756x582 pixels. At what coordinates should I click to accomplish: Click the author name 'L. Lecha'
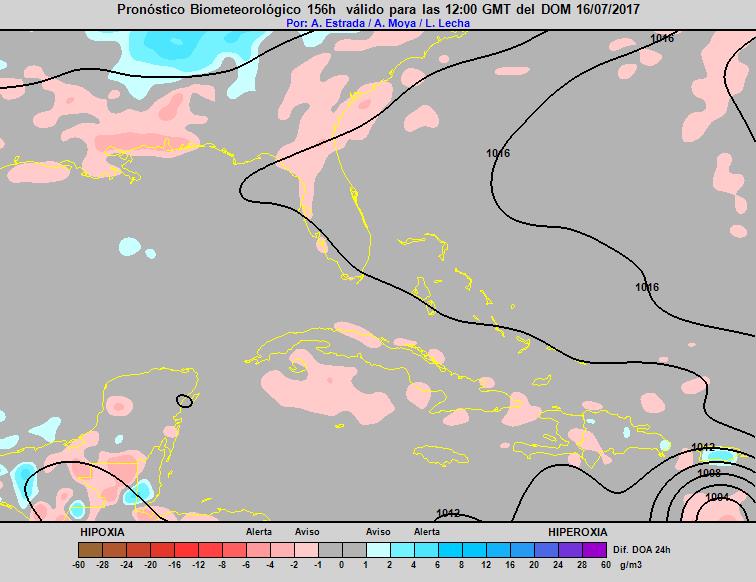pyautogui.click(x=447, y=23)
